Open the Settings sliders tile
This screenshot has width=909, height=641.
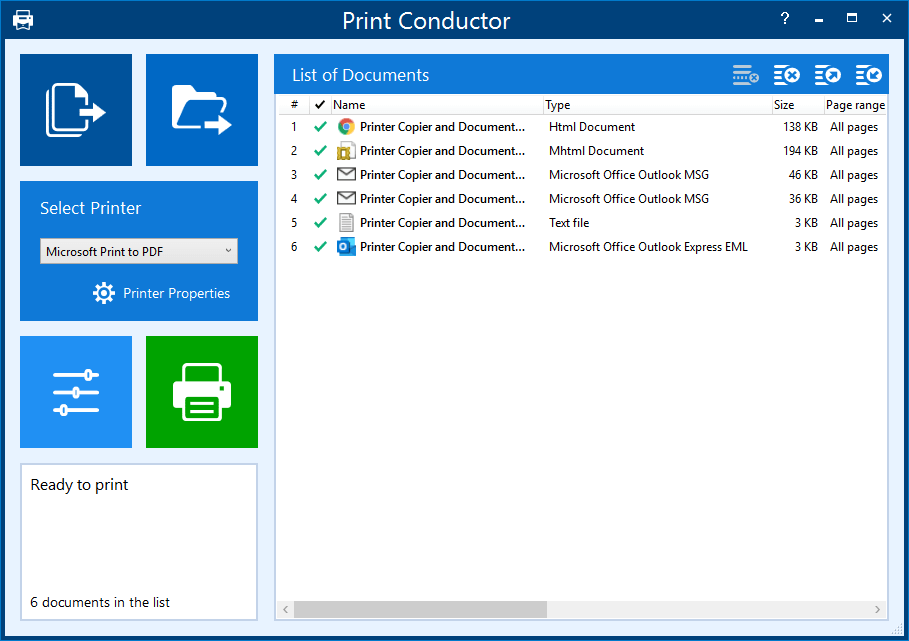point(76,392)
